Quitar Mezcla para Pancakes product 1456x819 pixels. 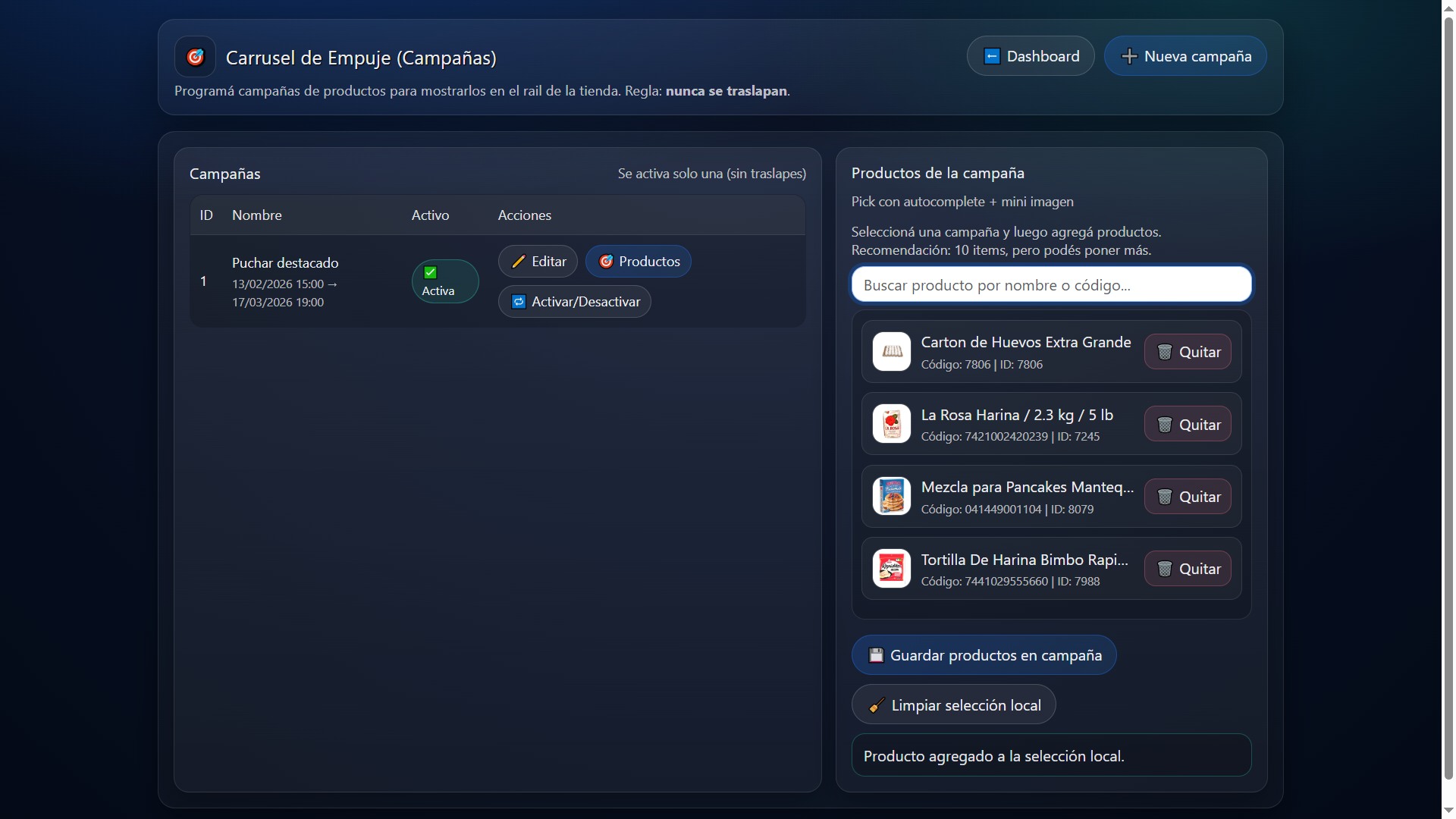coord(1187,497)
